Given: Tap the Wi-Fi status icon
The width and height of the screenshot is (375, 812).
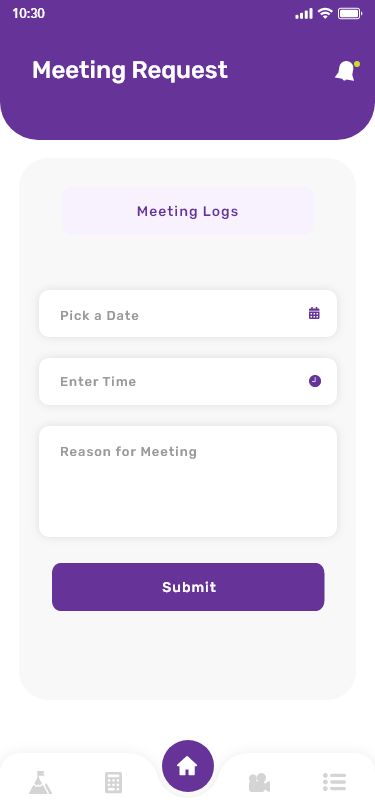Looking at the screenshot, I should [x=325, y=13].
